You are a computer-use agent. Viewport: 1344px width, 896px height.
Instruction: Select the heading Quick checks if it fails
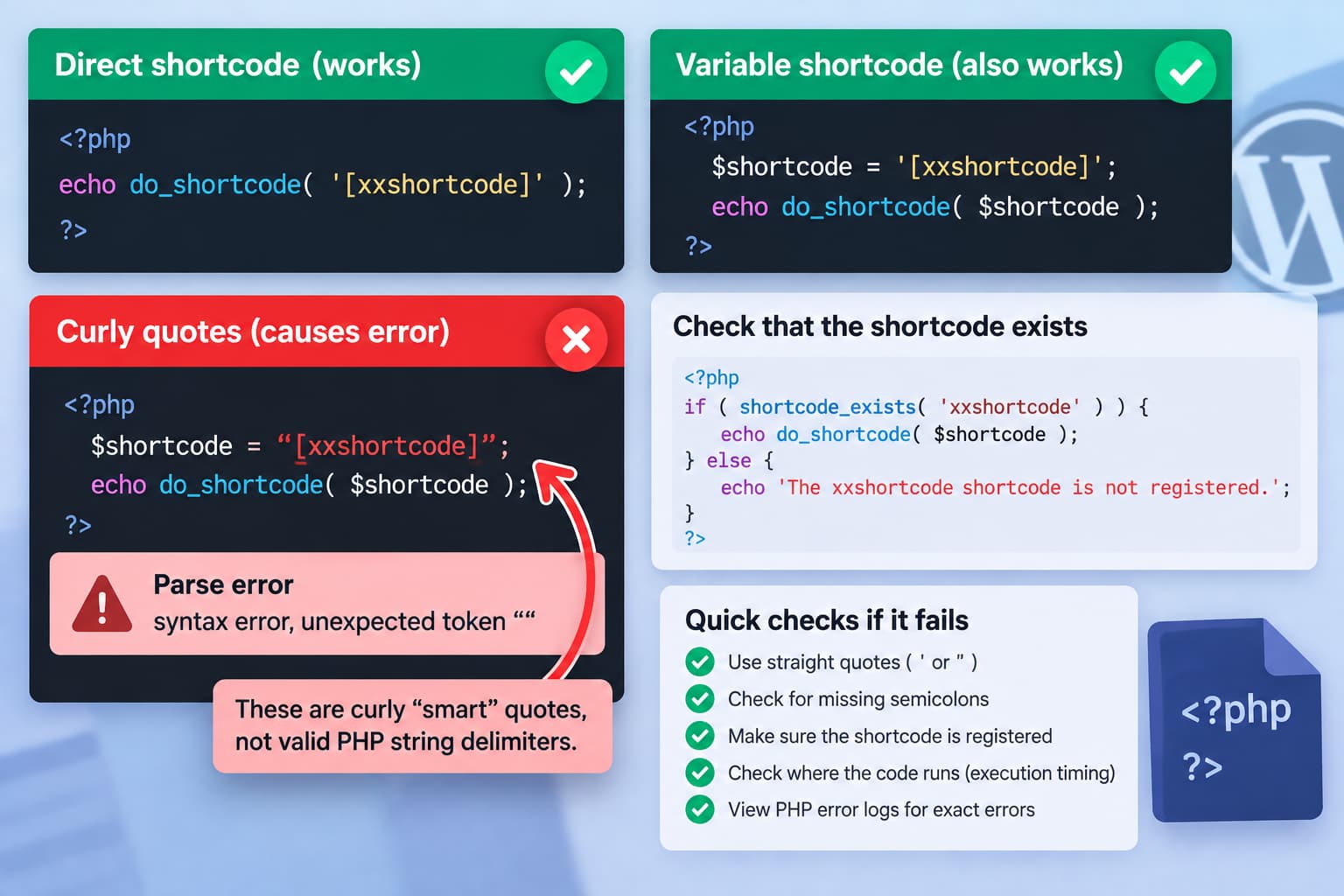827,620
